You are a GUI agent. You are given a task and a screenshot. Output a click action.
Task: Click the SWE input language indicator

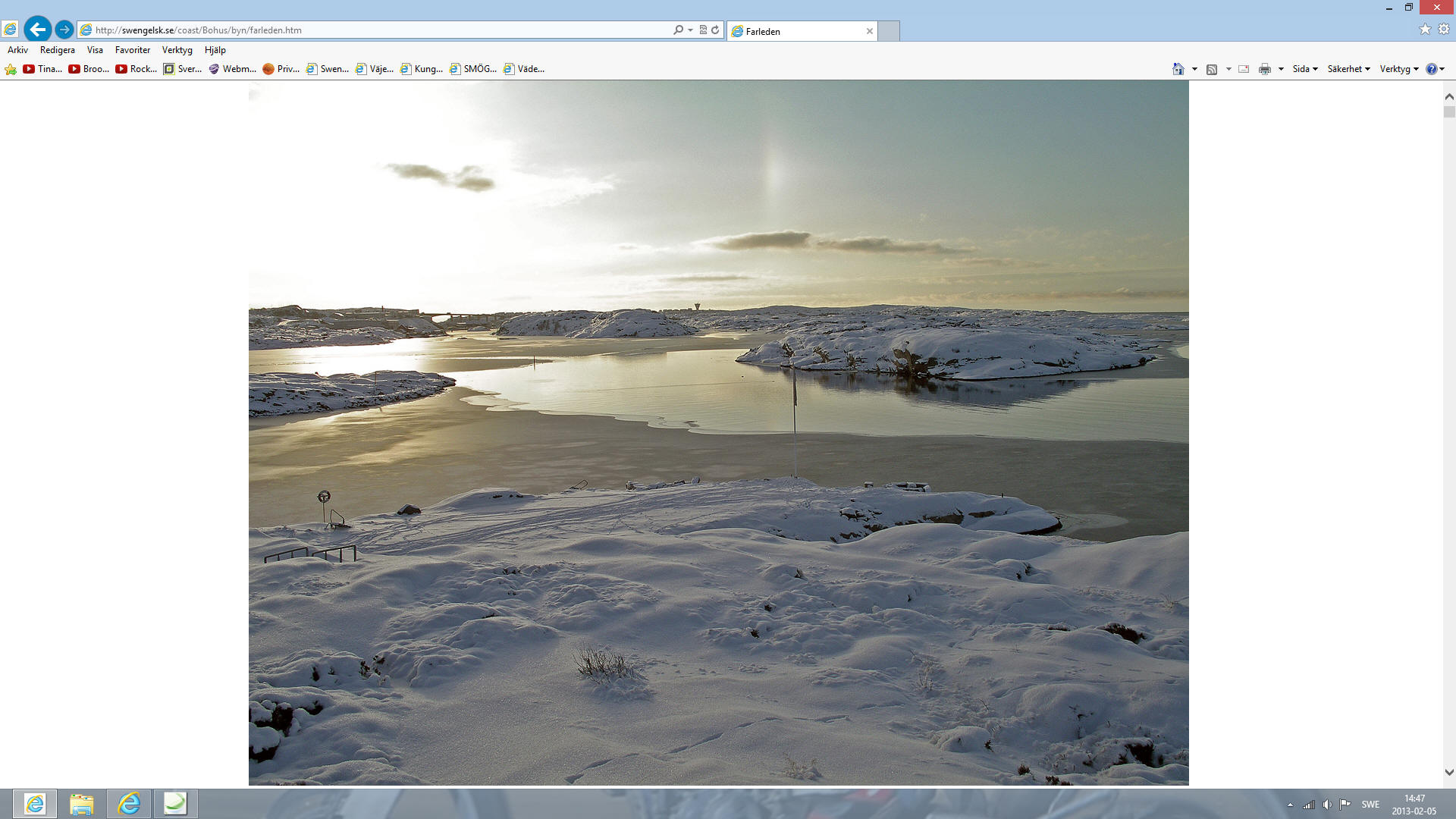(x=1370, y=805)
